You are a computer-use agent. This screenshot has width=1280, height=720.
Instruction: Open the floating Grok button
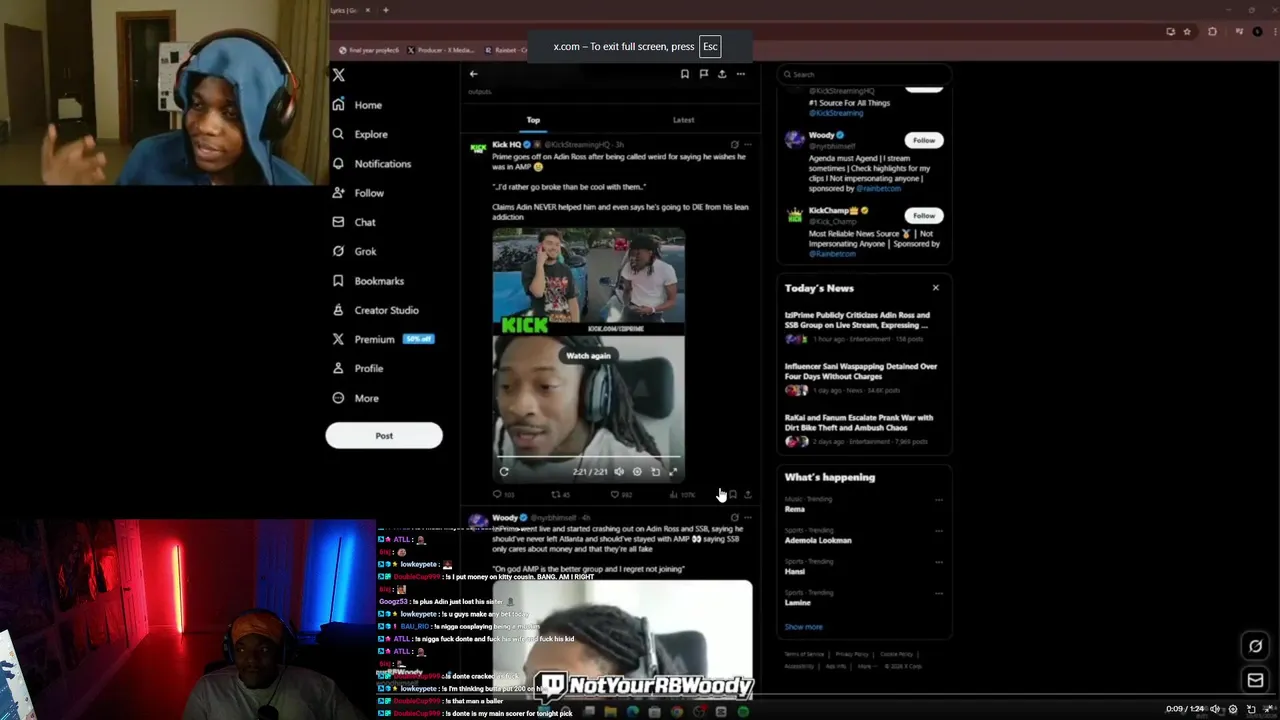[x=1256, y=646]
